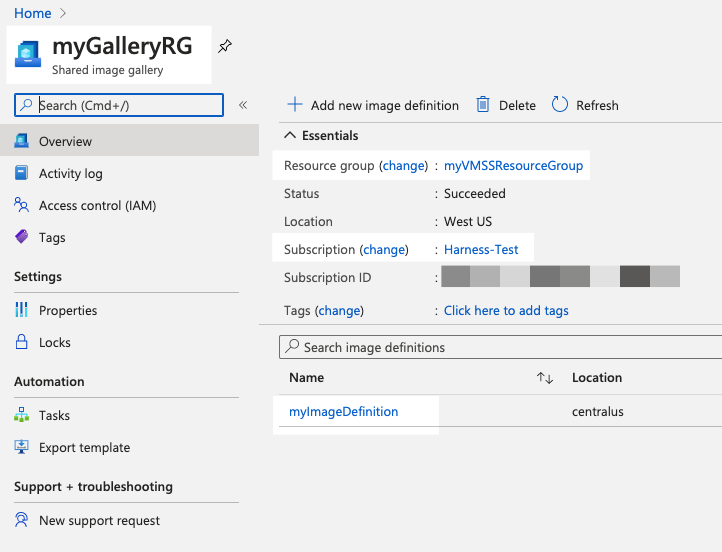The image size is (722, 552).
Task: Click the Tasks automation icon
Action: [x=22, y=415]
